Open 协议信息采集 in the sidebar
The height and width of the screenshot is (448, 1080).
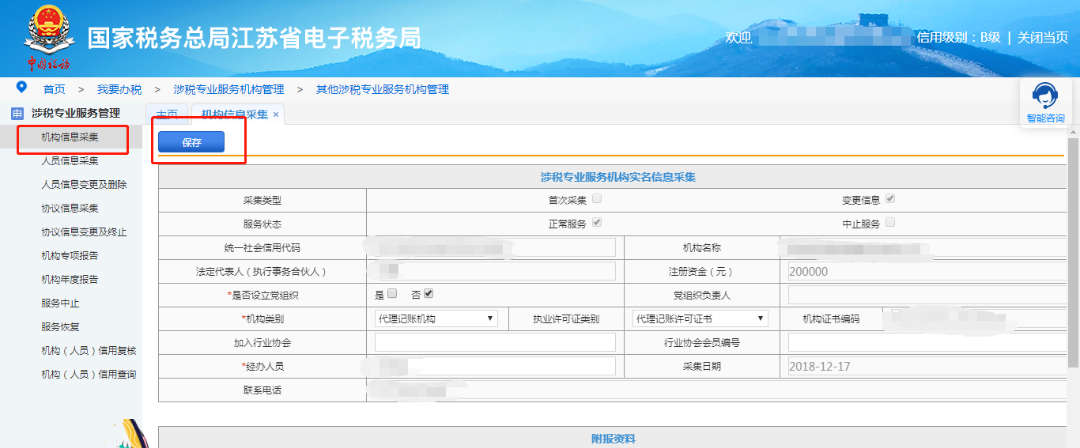pos(70,209)
